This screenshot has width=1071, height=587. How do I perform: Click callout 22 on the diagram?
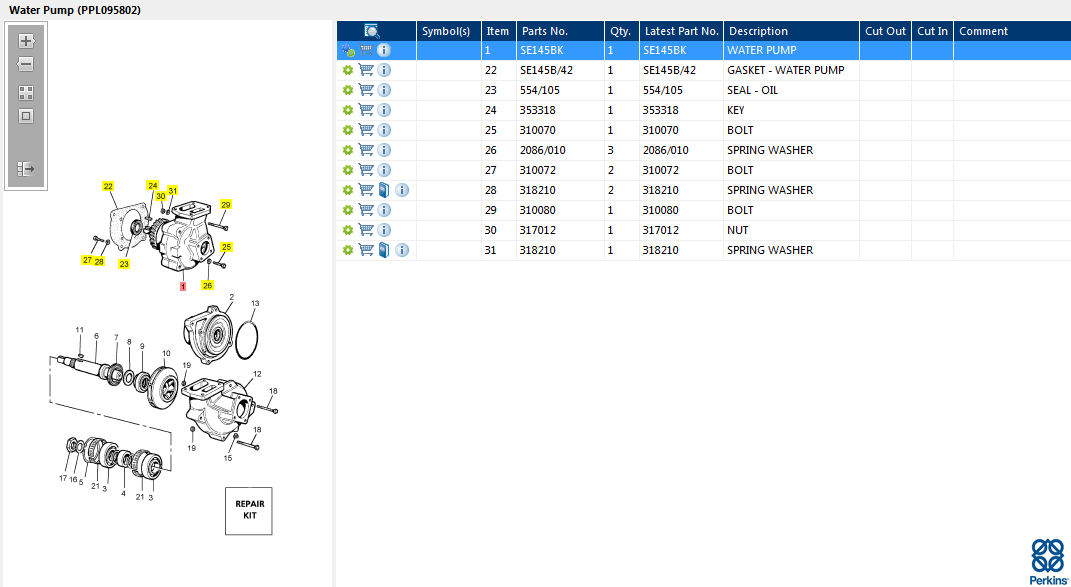click(108, 186)
